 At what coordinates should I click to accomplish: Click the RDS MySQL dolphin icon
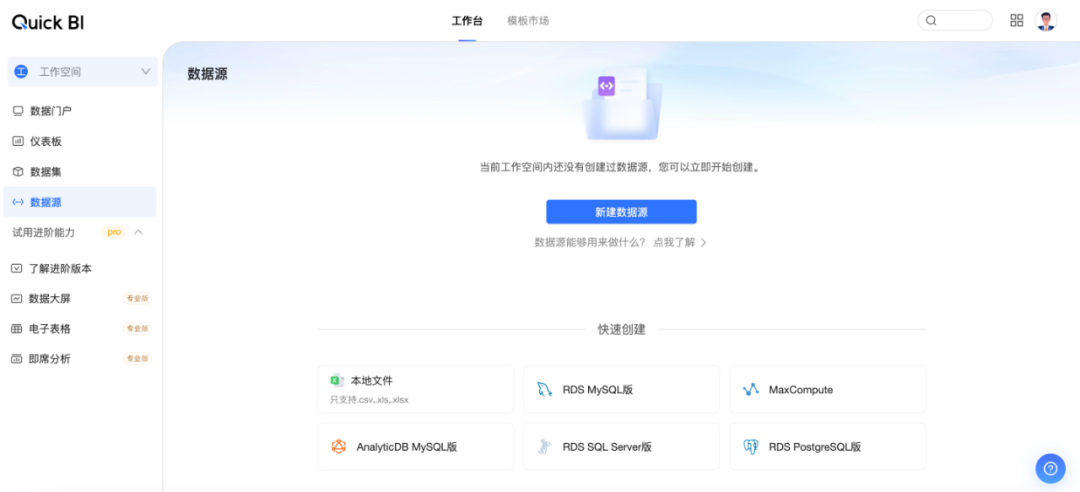coord(545,389)
